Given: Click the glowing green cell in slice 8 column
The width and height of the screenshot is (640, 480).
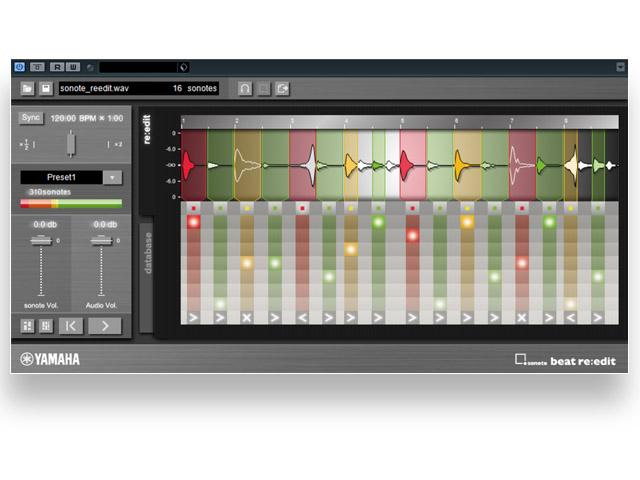Looking at the screenshot, I should [x=378, y=222].
